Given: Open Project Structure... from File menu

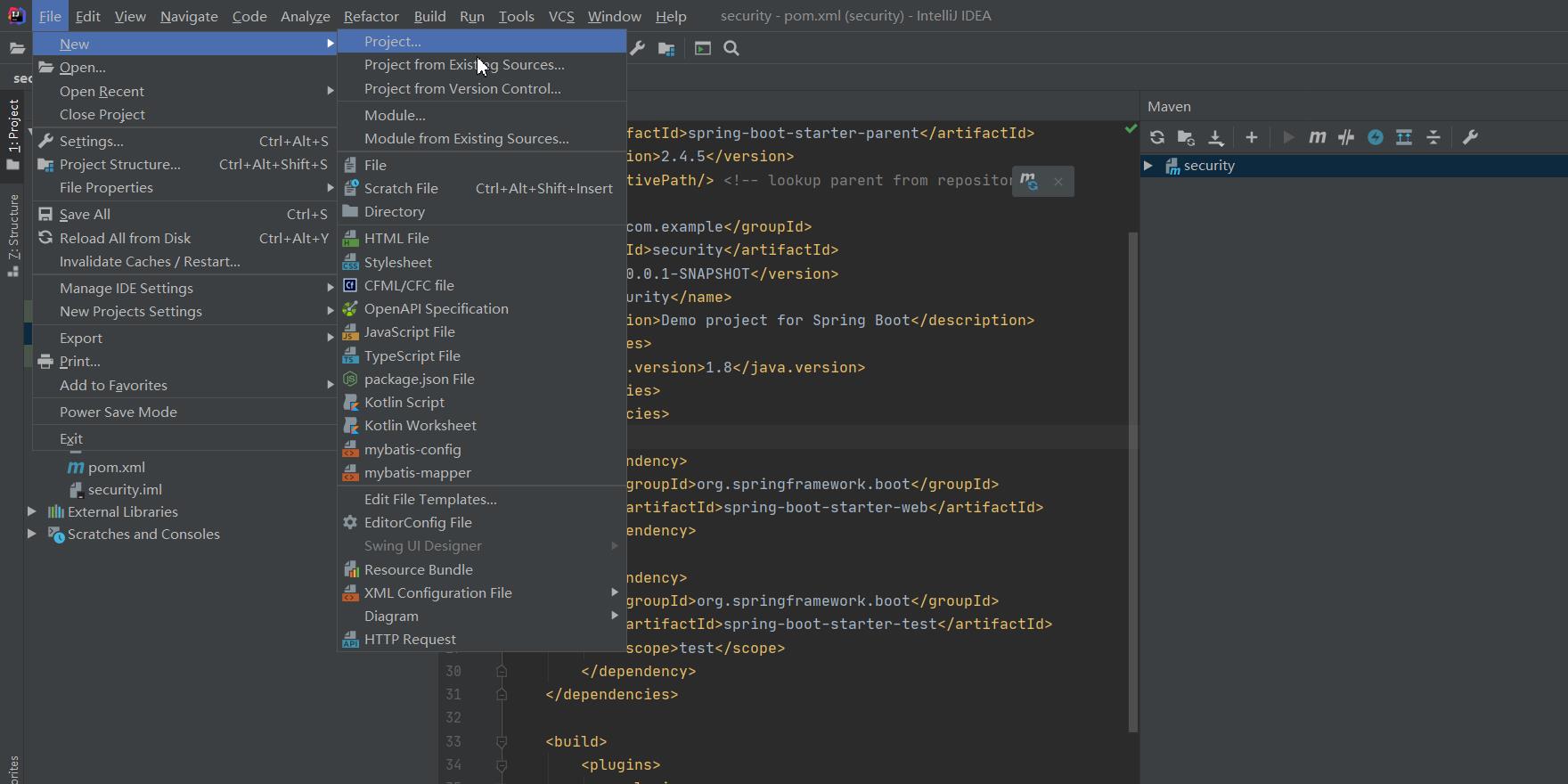Looking at the screenshot, I should tap(185, 164).
